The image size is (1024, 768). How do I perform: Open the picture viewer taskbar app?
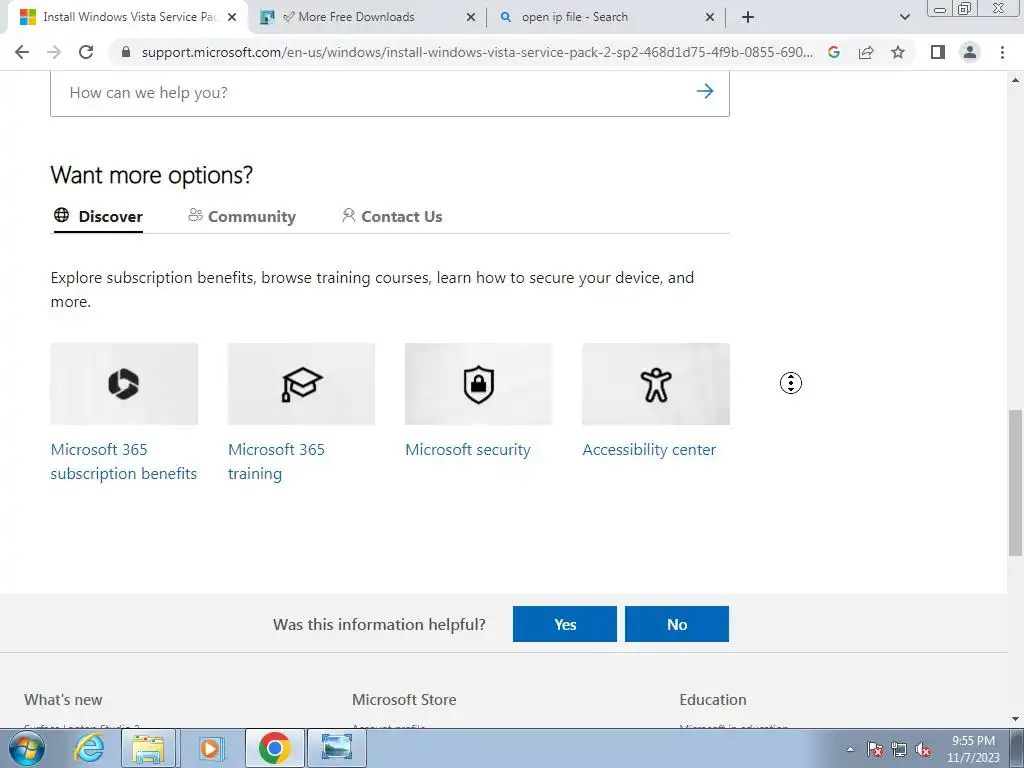[x=337, y=748]
